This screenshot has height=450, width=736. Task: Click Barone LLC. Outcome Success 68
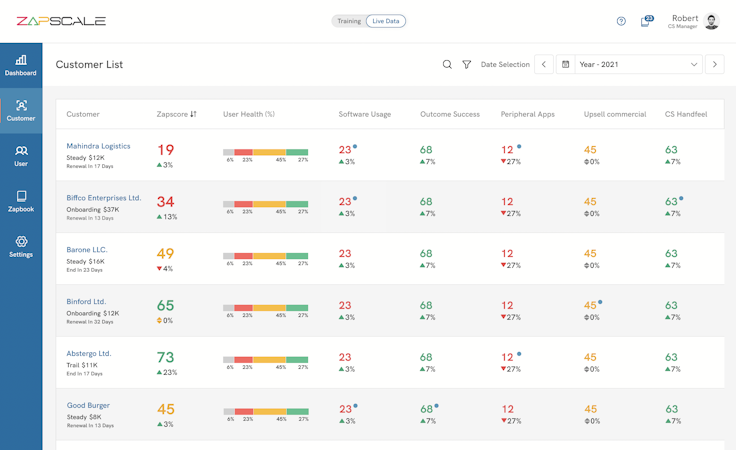point(426,253)
